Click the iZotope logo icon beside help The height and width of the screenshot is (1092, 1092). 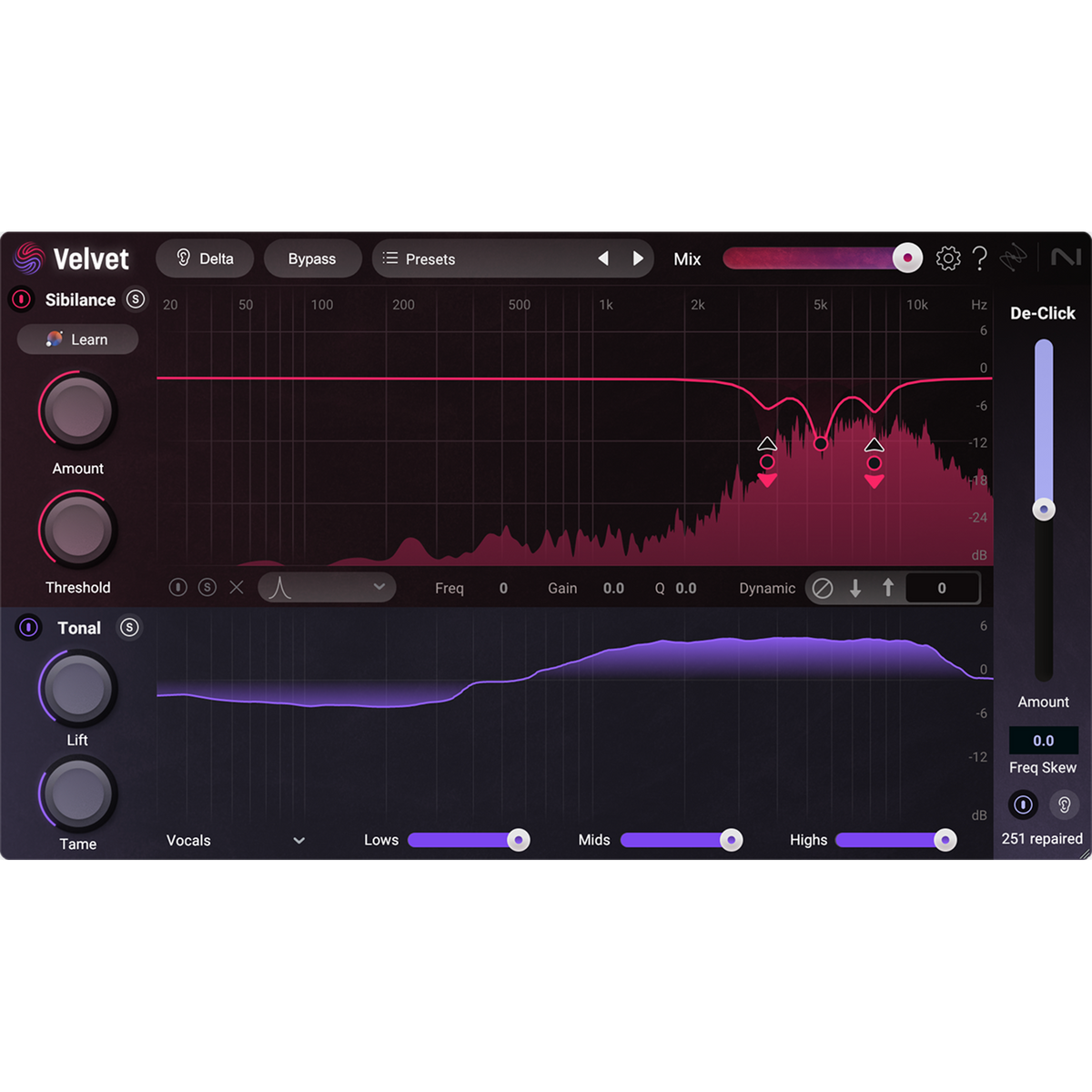click(x=1014, y=258)
